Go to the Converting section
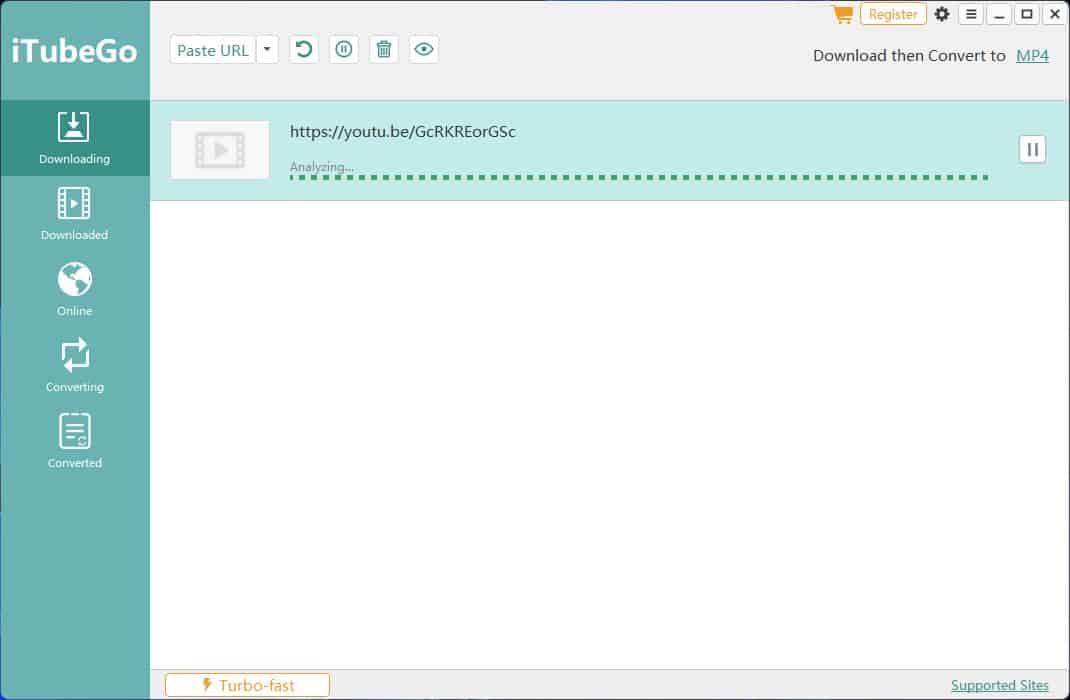Image resolution: width=1070 pixels, height=700 pixels. (x=74, y=366)
